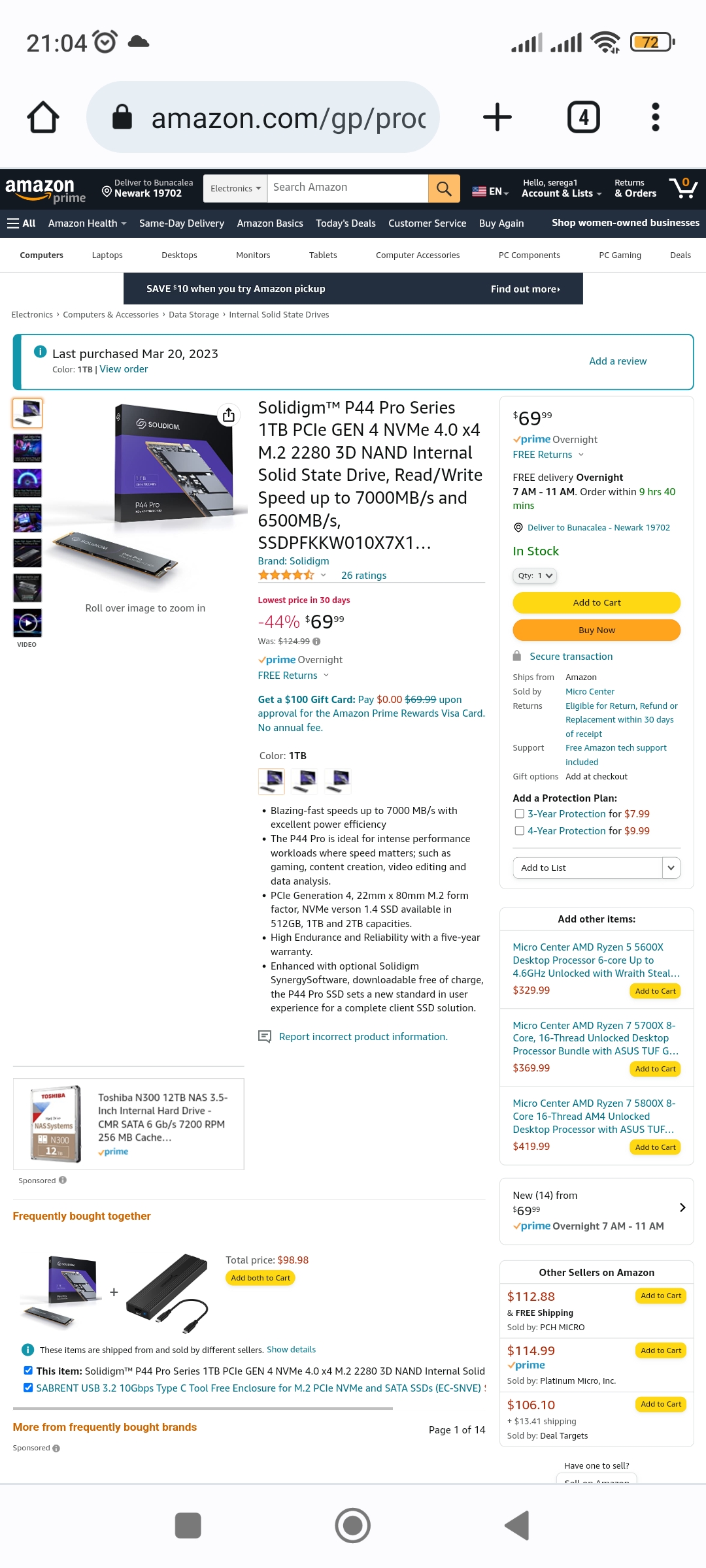Open the browser three-dot menu

click(656, 117)
